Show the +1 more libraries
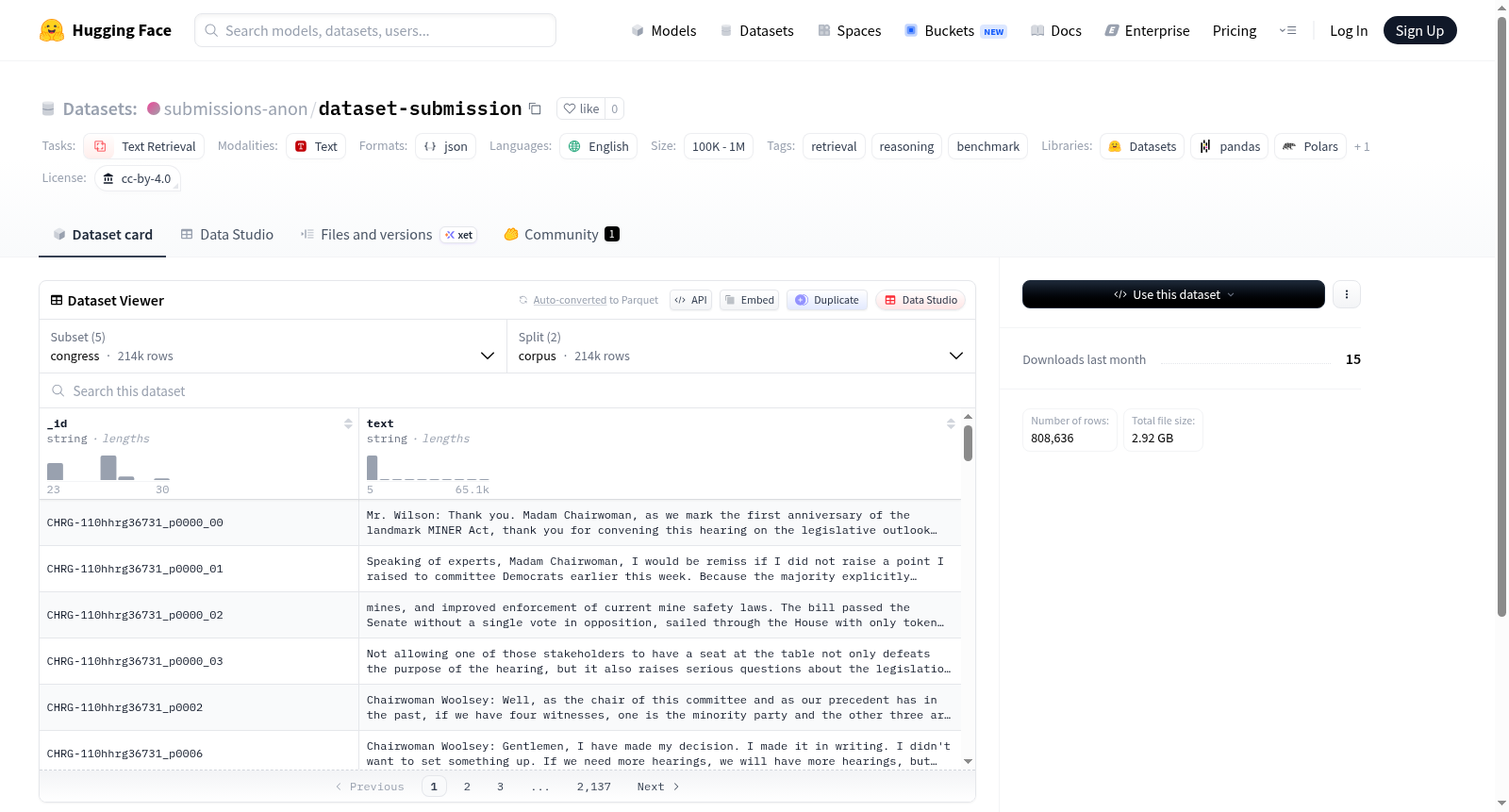This screenshot has height=812, width=1509. click(1361, 146)
